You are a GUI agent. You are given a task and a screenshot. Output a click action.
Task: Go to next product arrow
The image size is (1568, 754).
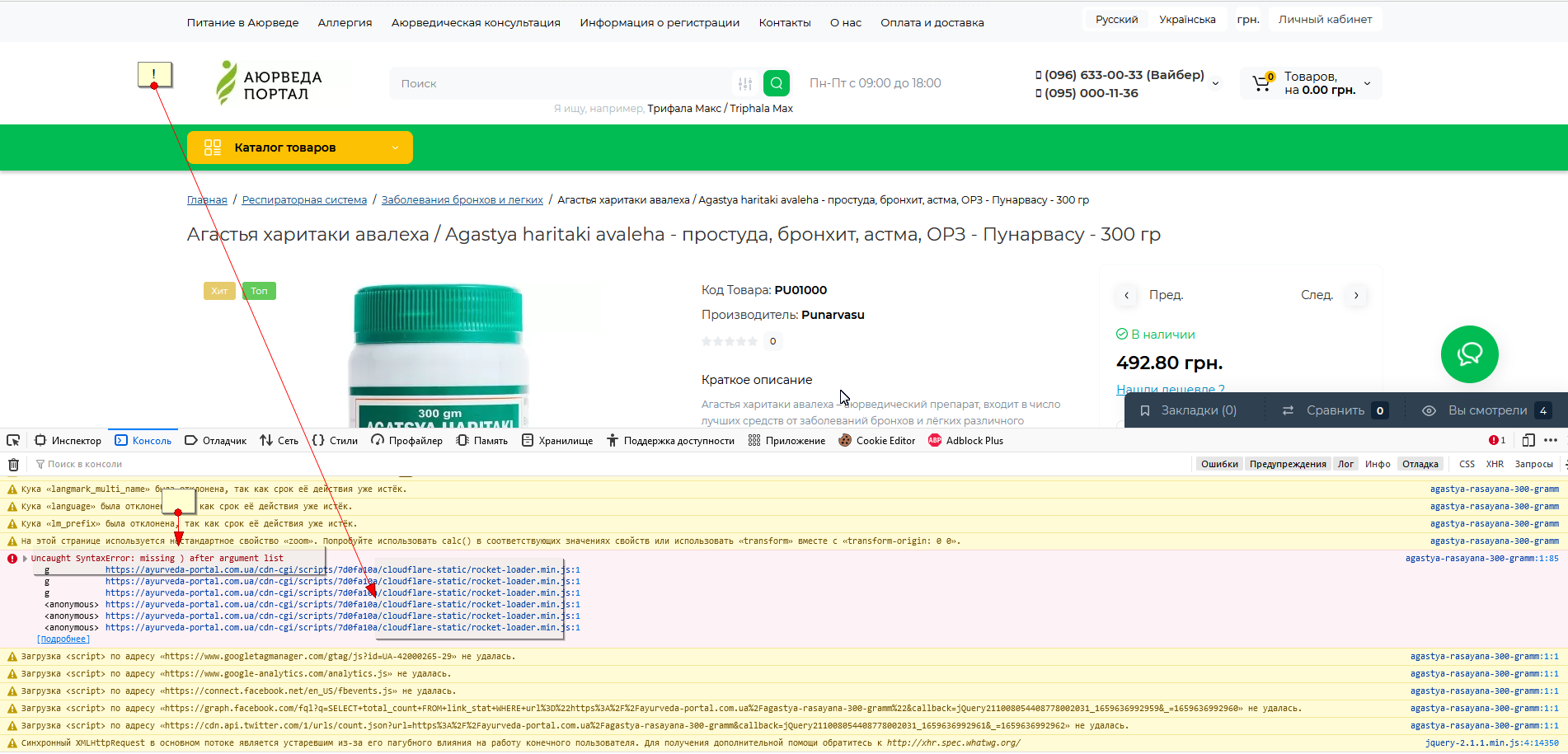pos(1356,295)
